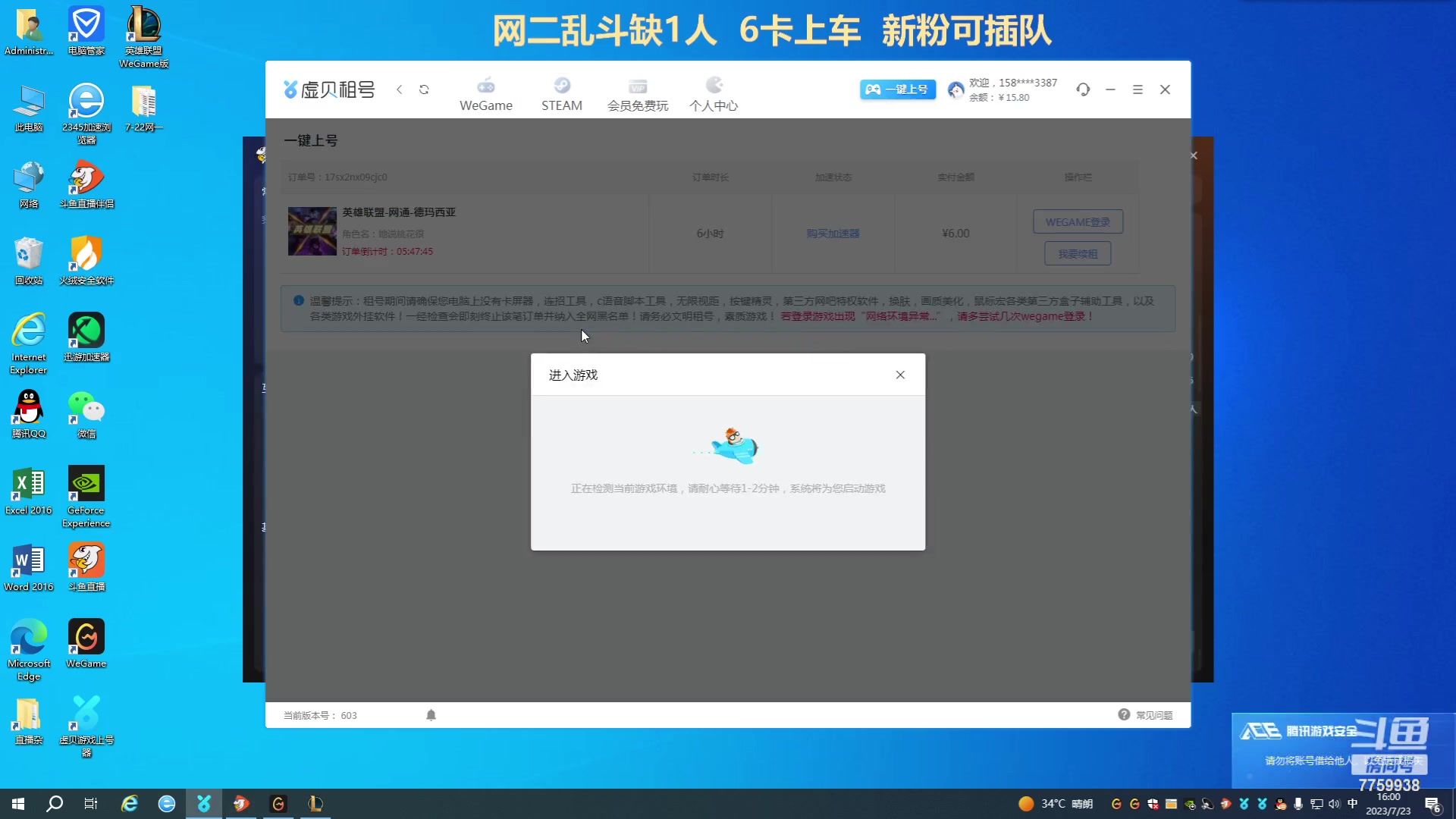Open customer service headset icon

[x=1083, y=89]
